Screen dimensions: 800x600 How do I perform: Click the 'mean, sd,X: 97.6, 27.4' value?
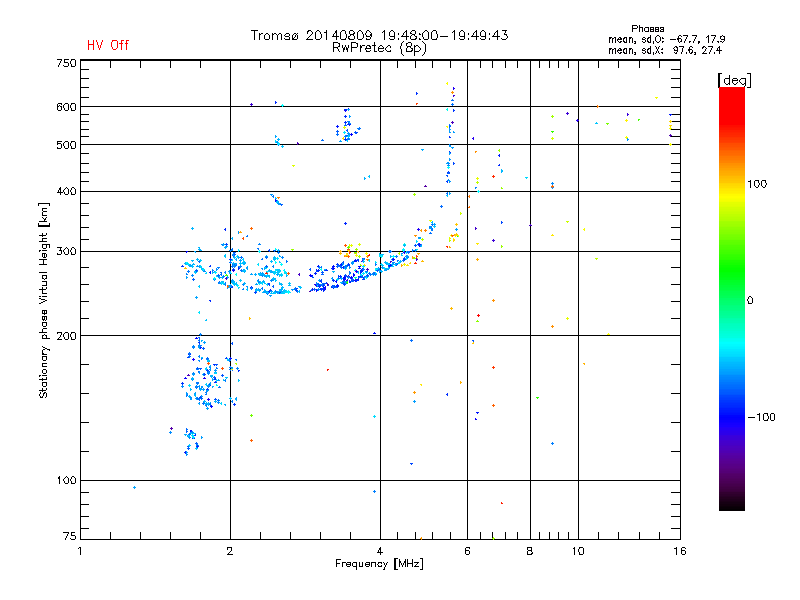(665, 50)
